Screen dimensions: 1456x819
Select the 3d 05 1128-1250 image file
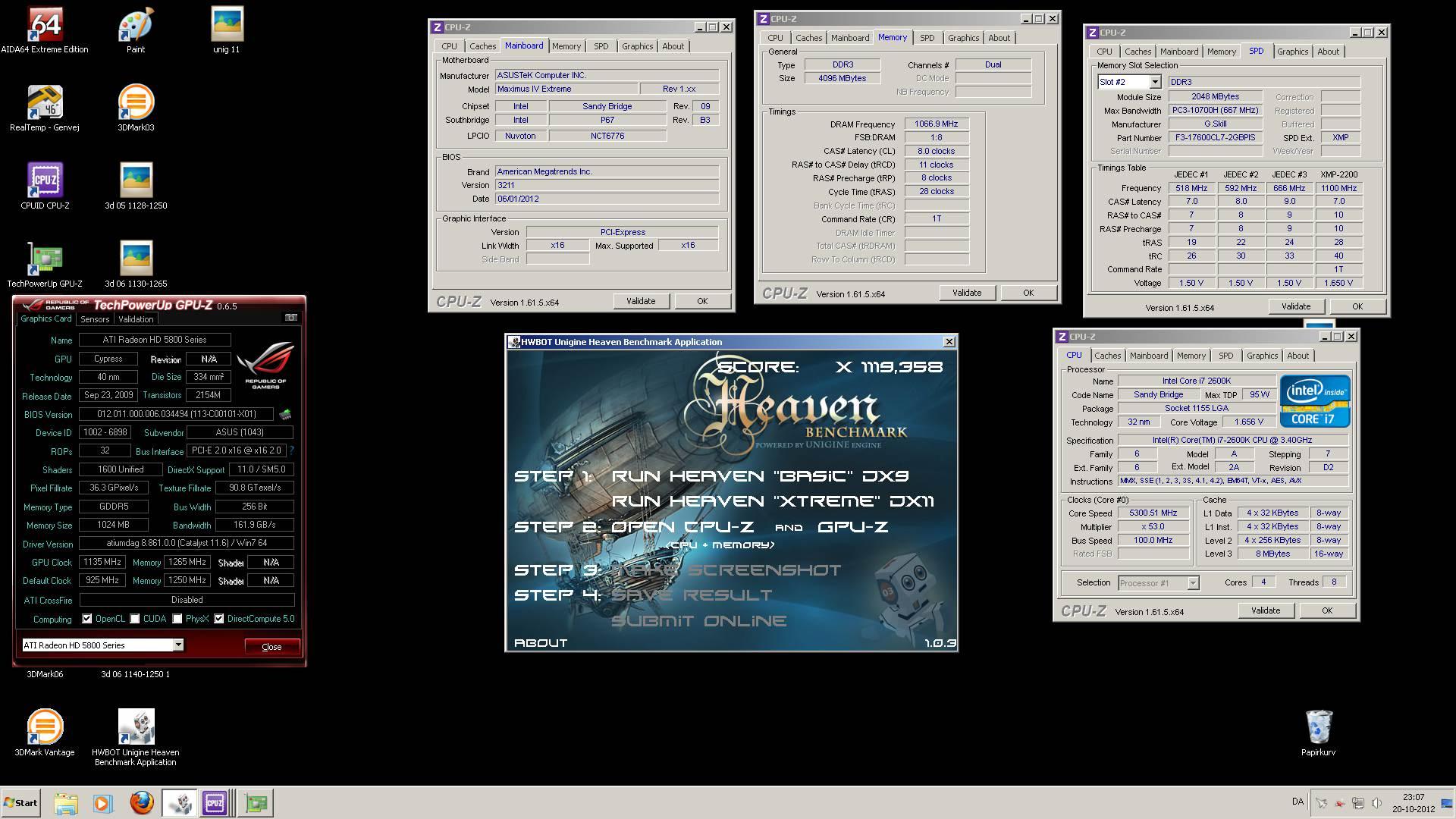point(136,187)
